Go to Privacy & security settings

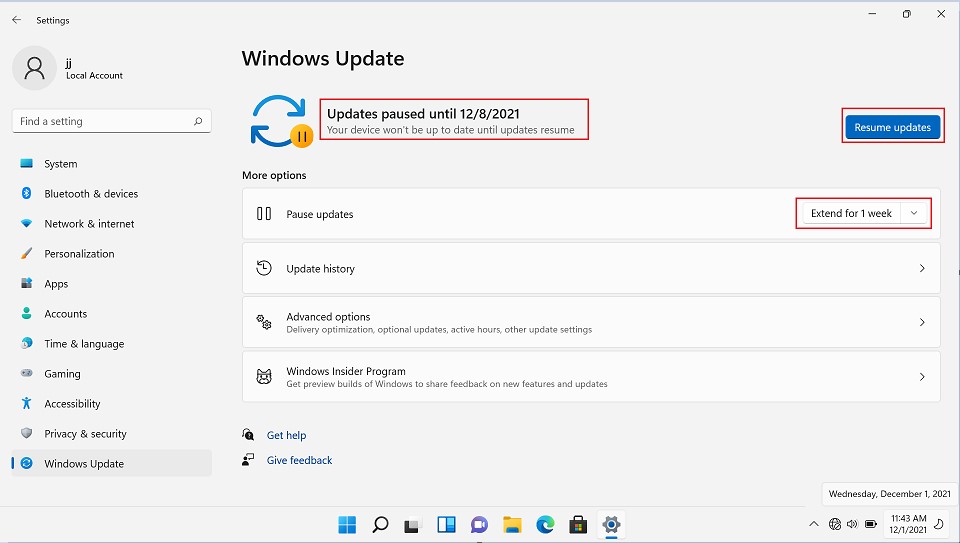click(x=85, y=434)
